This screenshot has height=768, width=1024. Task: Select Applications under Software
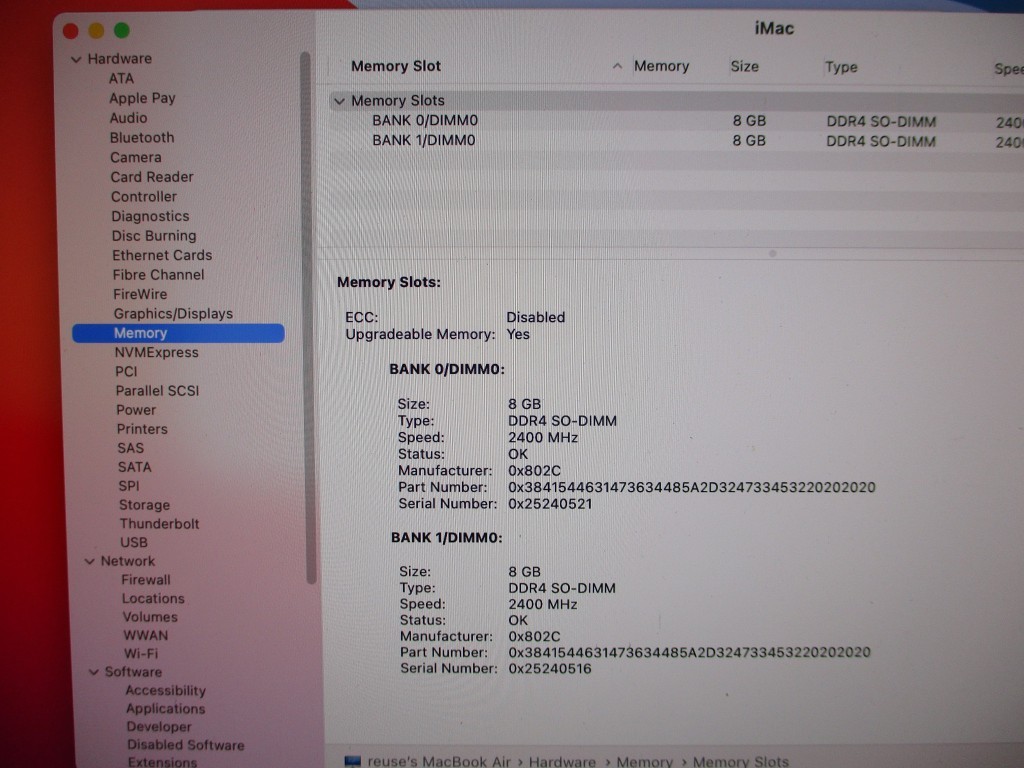[166, 709]
